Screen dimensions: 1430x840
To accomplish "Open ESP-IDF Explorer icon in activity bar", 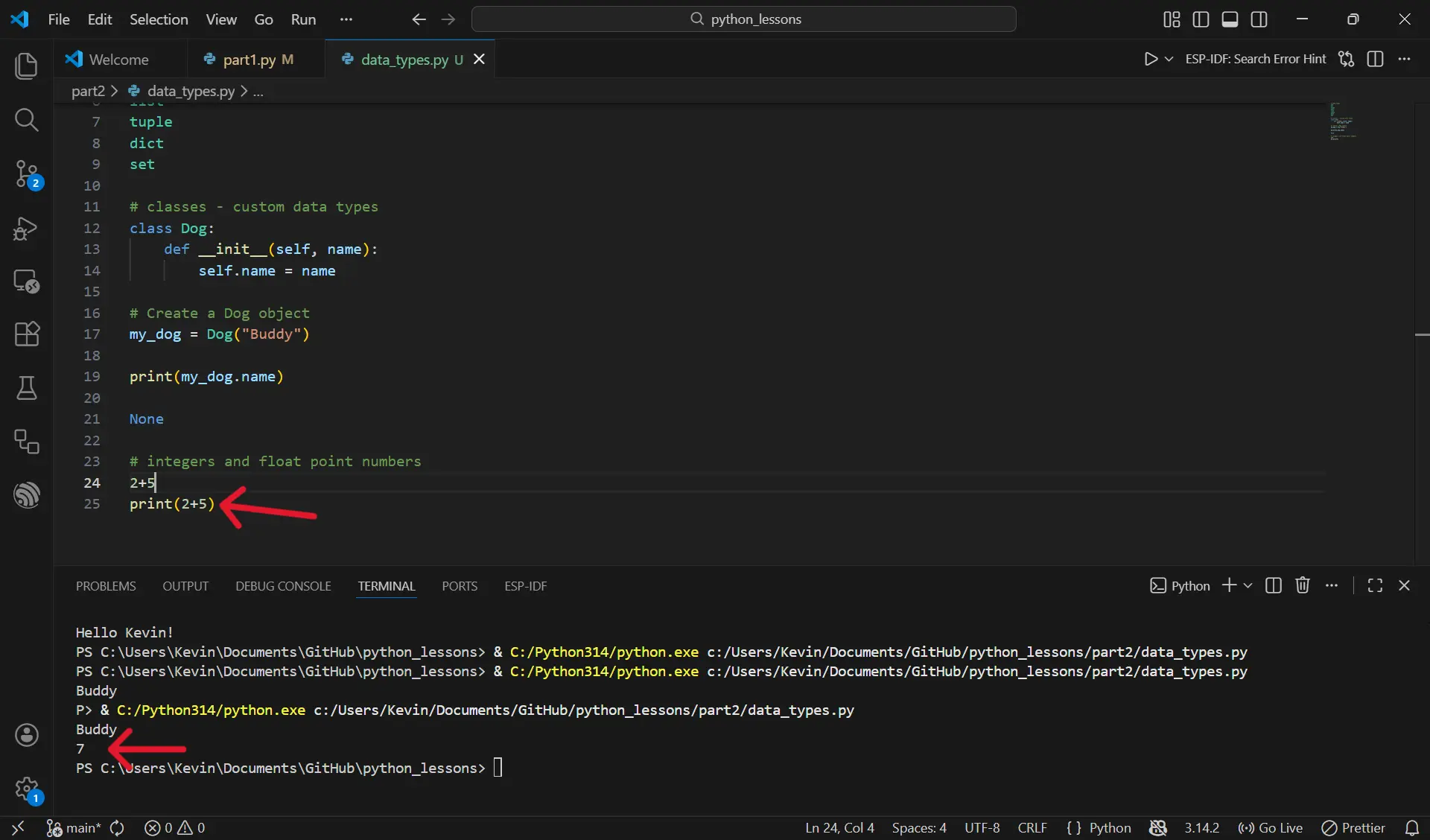I will click(x=27, y=442).
